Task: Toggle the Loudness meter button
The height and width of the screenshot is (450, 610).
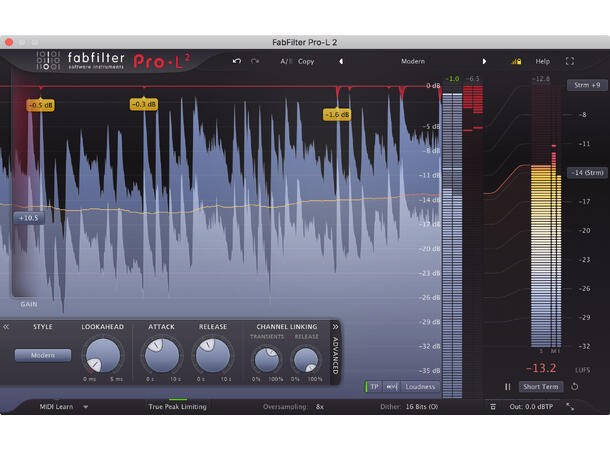Action: (420, 387)
